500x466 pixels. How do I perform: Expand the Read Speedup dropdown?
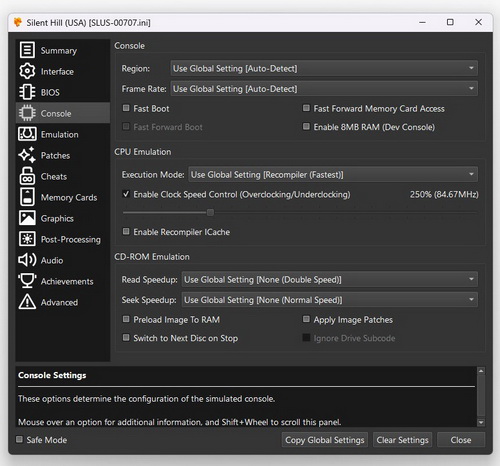[x=330, y=280]
